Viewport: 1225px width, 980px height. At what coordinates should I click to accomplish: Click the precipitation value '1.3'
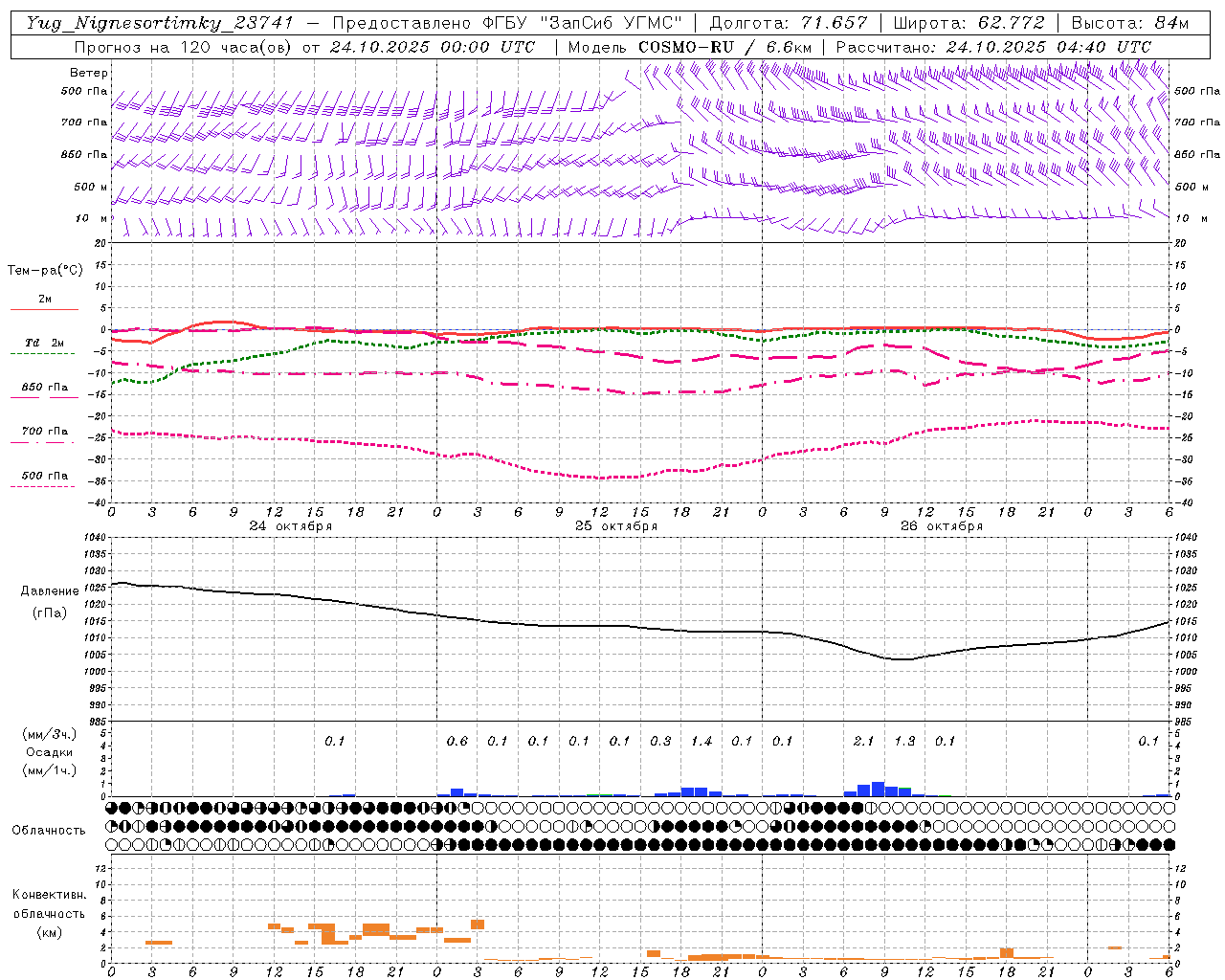tap(904, 741)
